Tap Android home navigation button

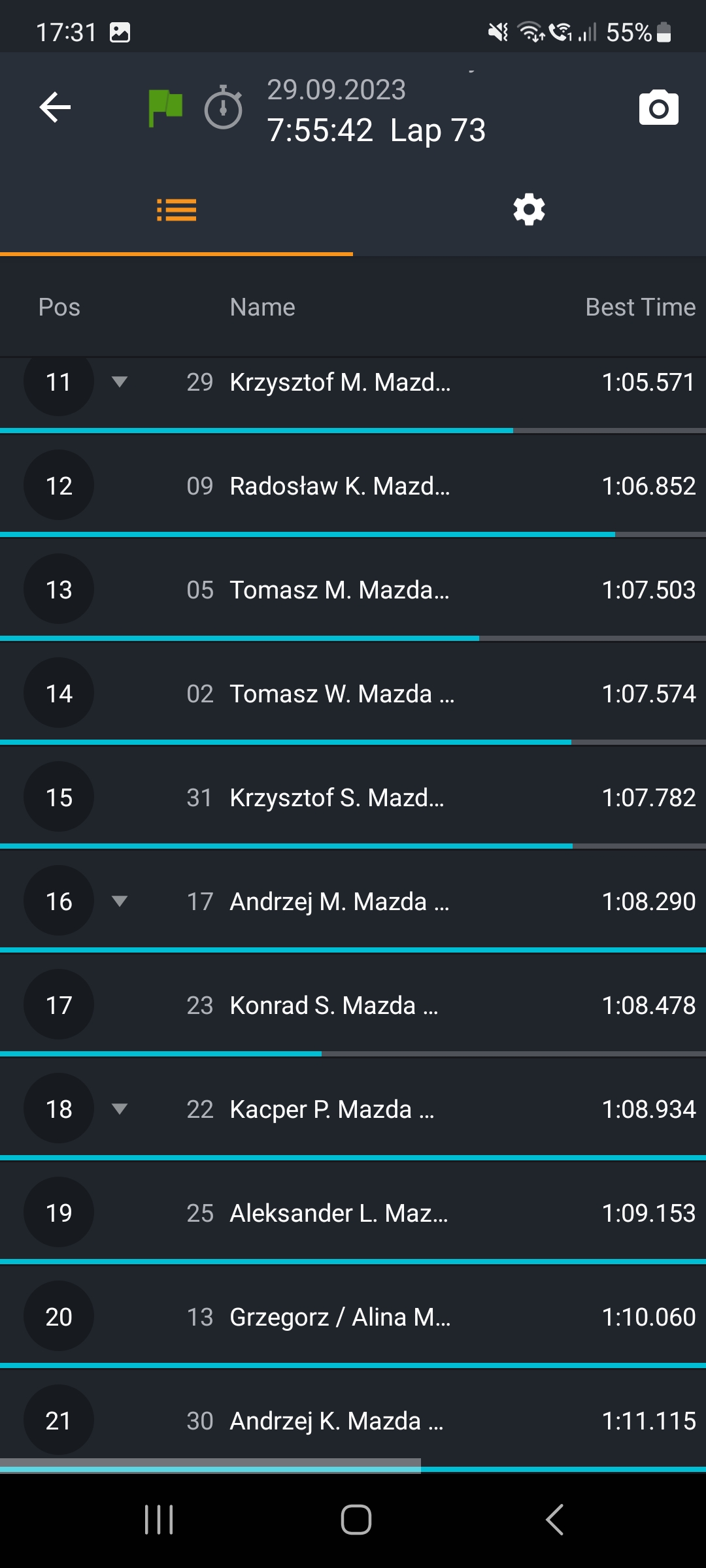pos(356,1520)
